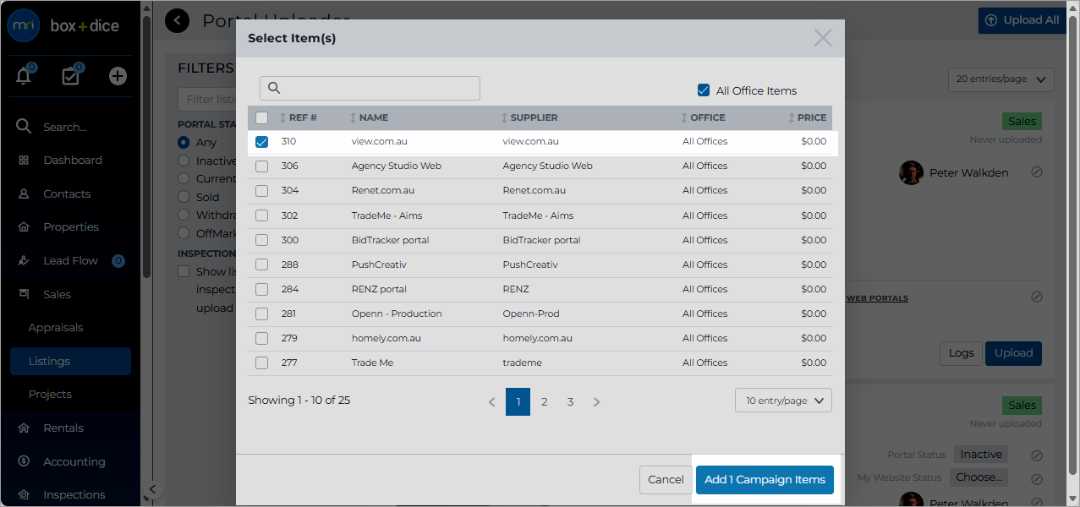
Task: Open the WEB PORTALS link
Action: click(877, 298)
